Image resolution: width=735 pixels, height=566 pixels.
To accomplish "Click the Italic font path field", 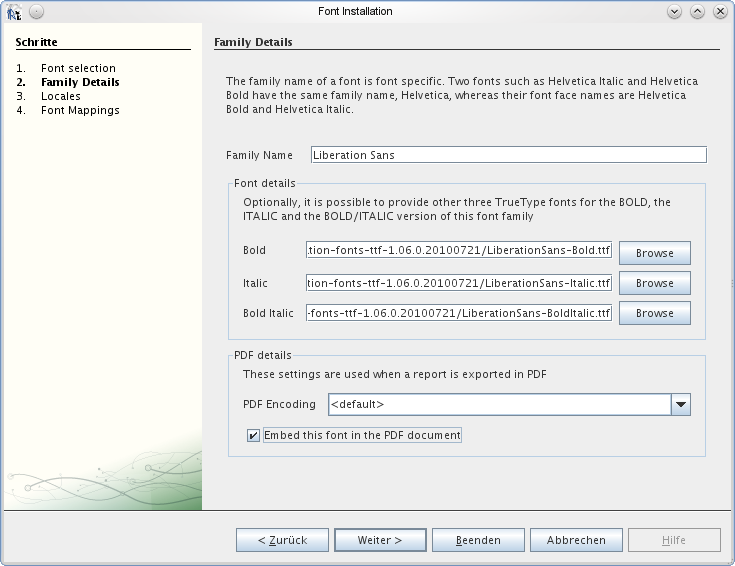I will (459, 283).
